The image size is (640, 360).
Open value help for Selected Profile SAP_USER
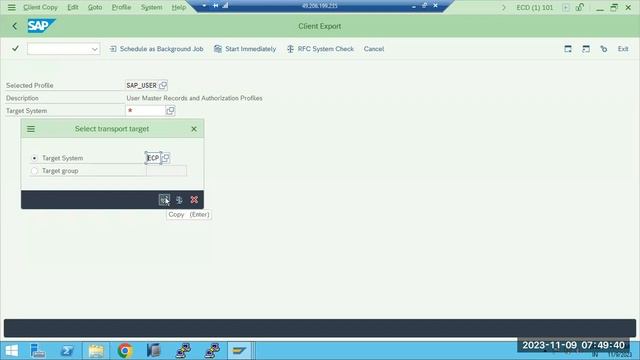(163, 85)
